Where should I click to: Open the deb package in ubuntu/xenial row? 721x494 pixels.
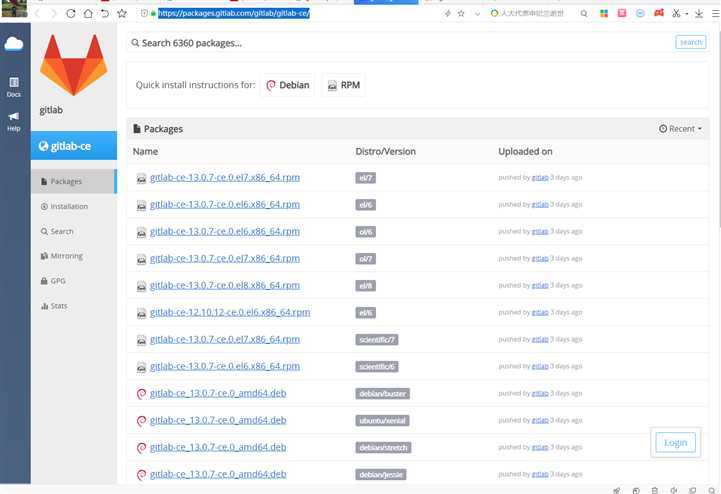click(218, 420)
